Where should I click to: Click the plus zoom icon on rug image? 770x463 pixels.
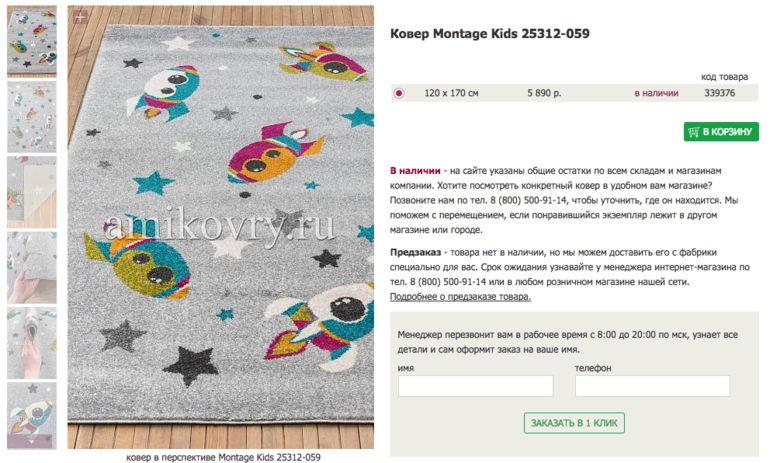tap(80, 17)
